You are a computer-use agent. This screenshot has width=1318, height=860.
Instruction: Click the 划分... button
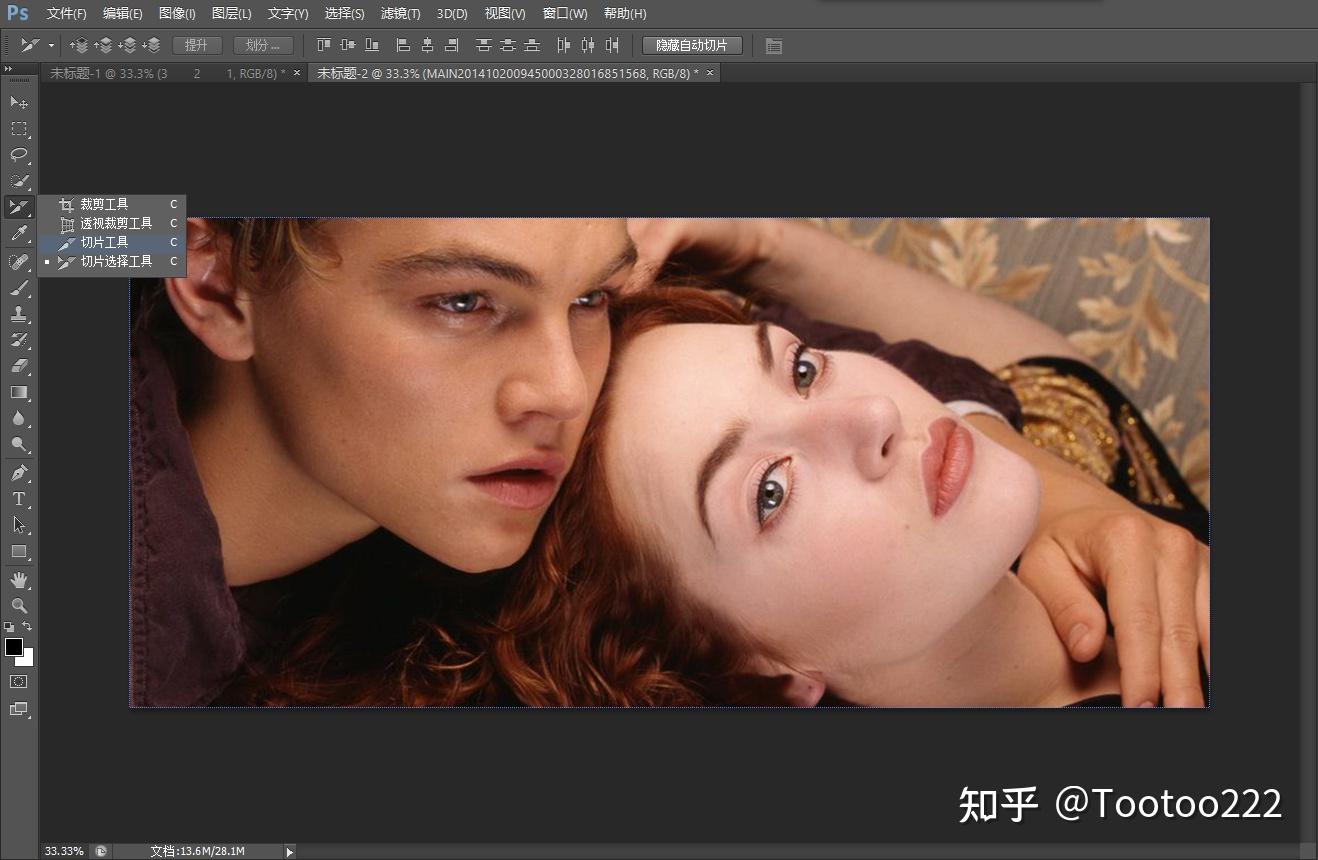[x=264, y=45]
